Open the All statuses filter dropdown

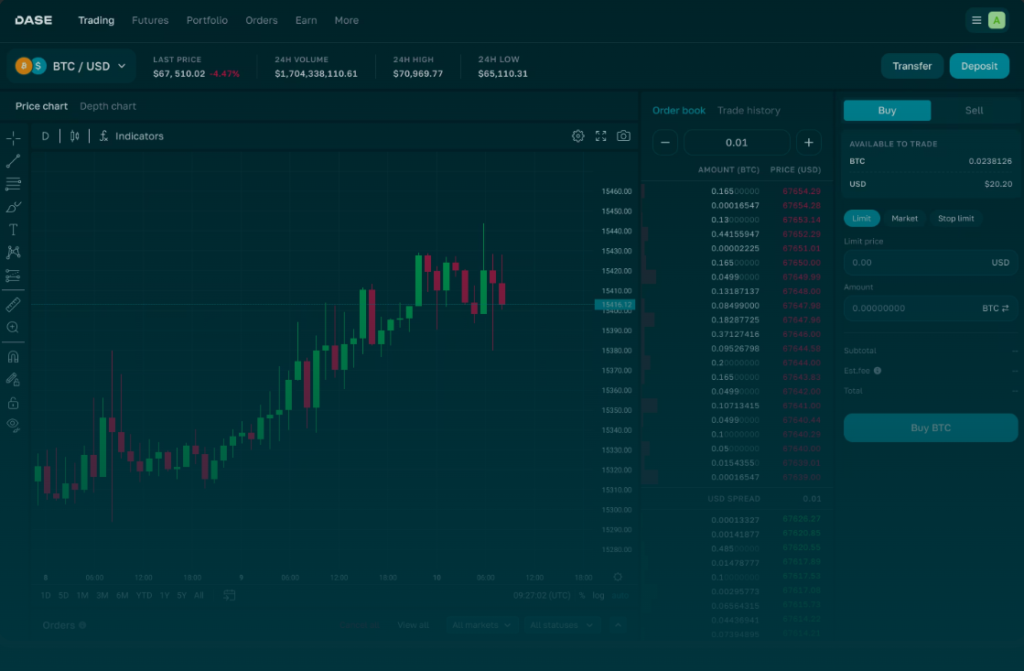point(560,625)
